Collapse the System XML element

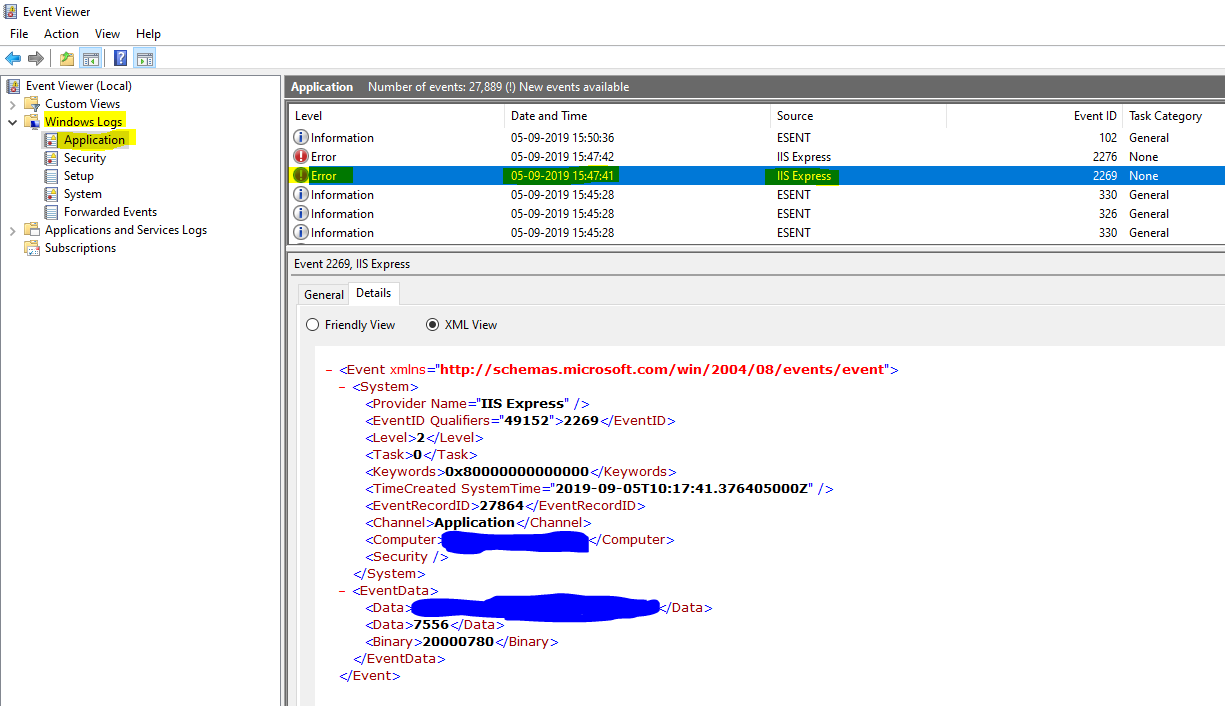click(x=343, y=387)
